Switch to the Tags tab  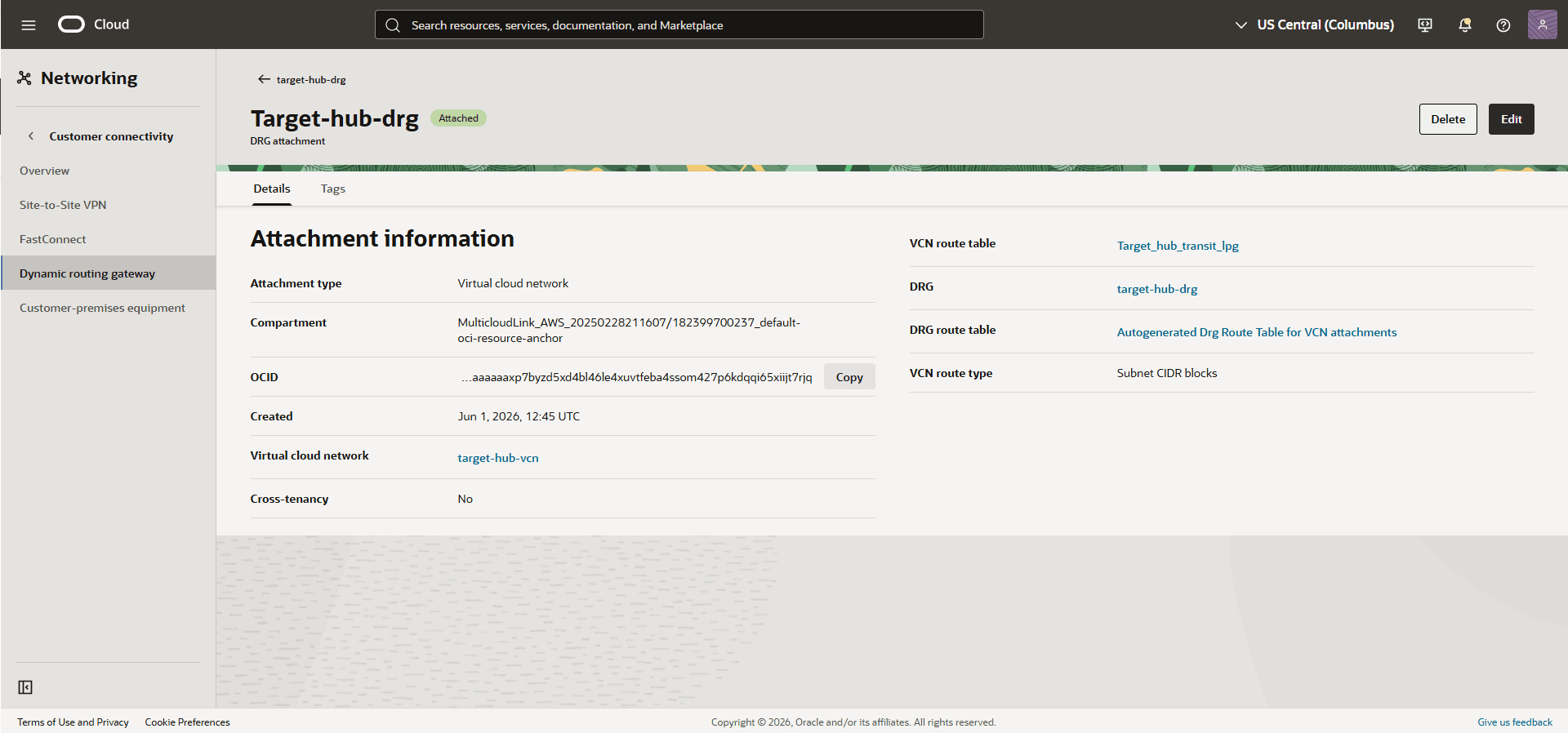333,189
